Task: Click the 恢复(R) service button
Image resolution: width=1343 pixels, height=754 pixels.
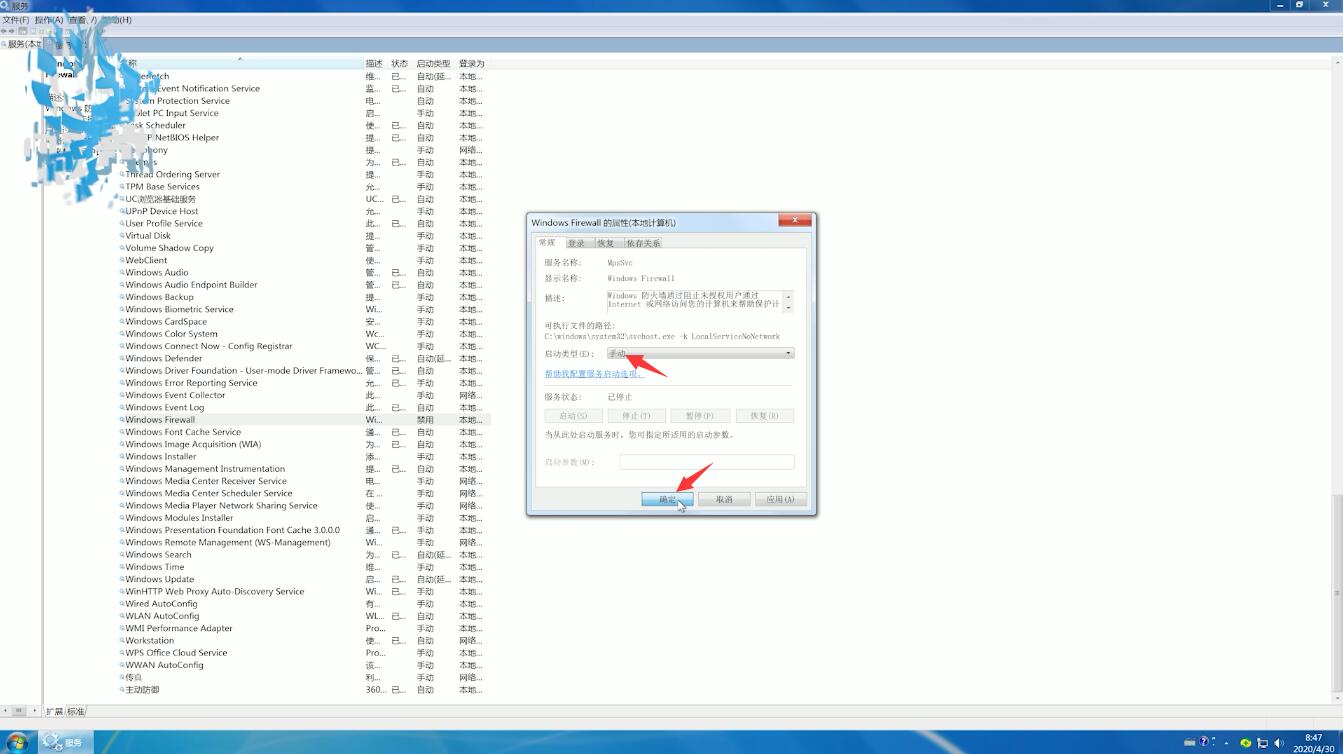Action: (x=765, y=416)
